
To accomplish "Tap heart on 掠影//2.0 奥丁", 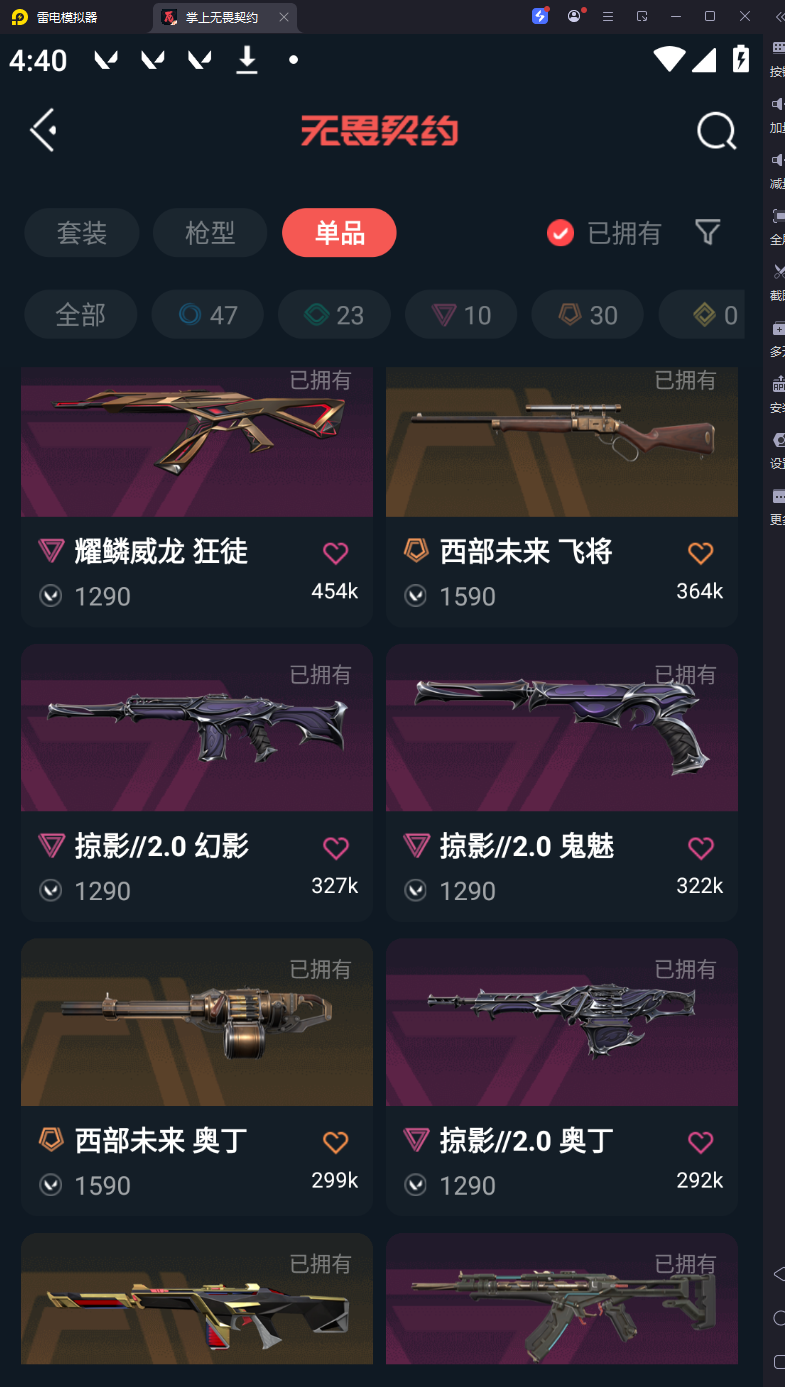I will [701, 1142].
